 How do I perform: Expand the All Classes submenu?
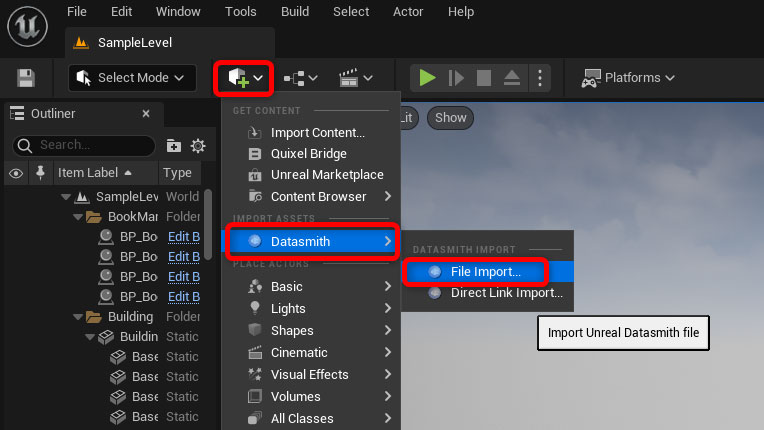click(311, 418)
